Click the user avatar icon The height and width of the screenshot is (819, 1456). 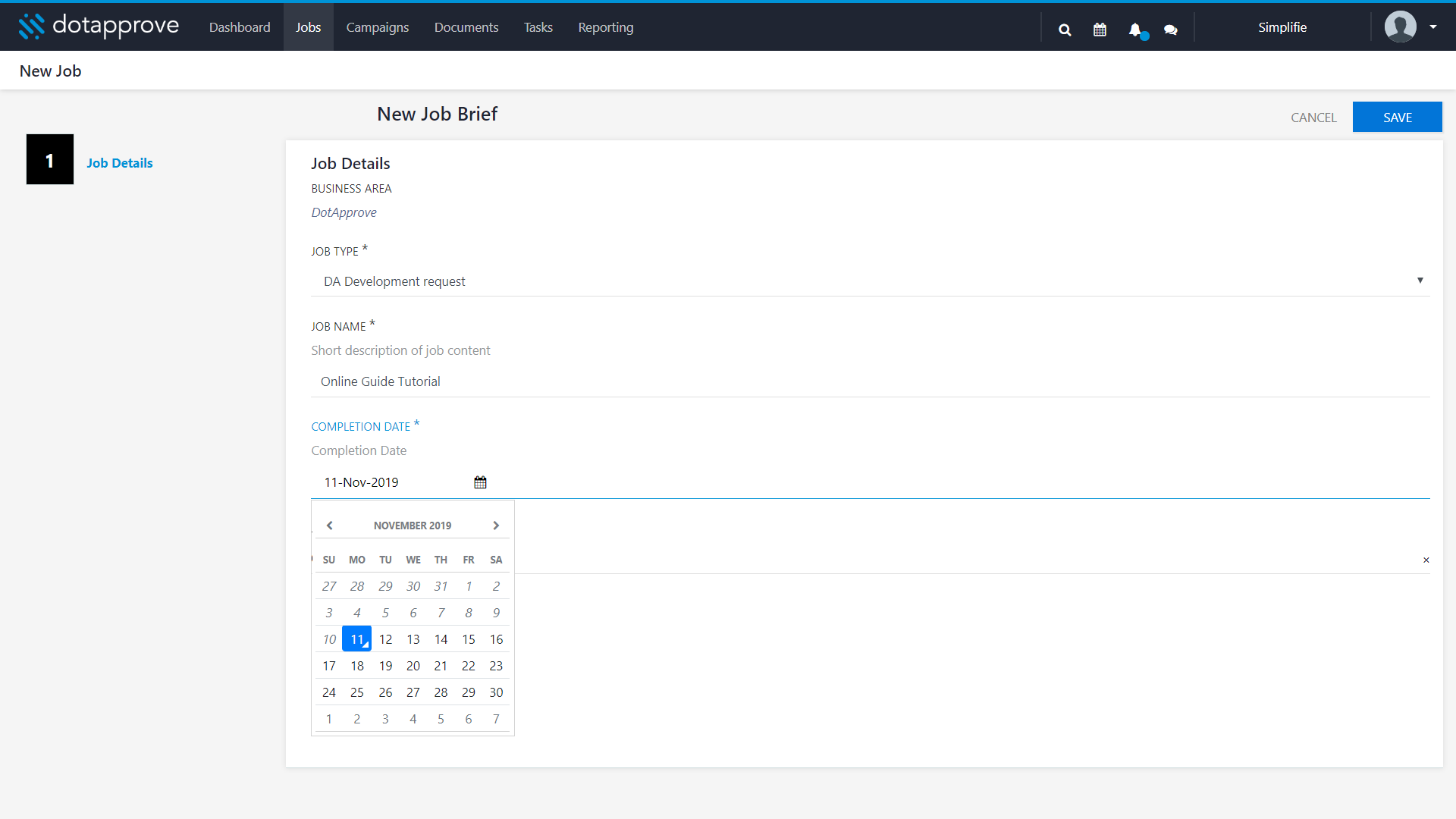(1400, 27)
